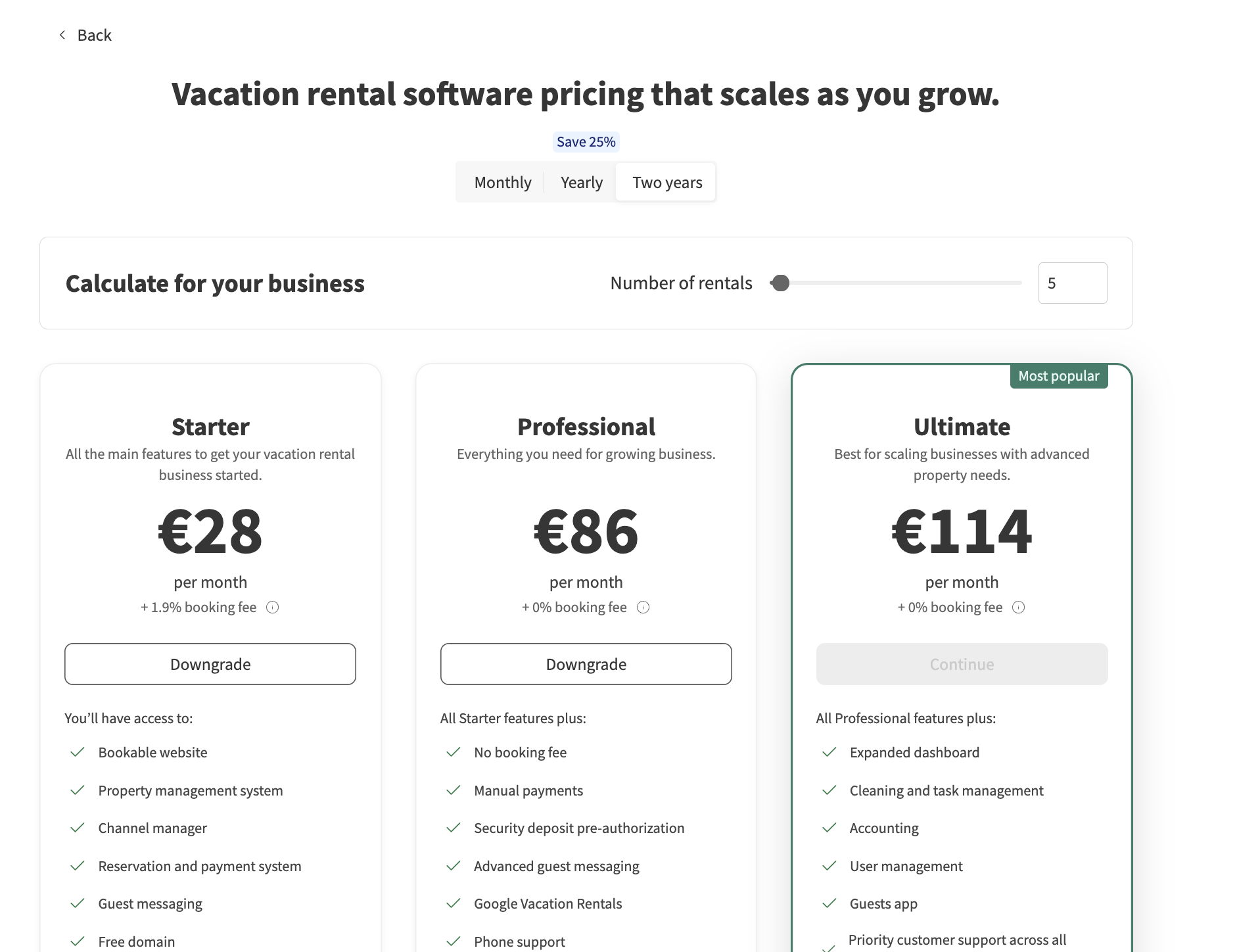Click the Save 25% badge
Image resolution: width=1237 pixels, height=952 pixels.
point(586,142)
